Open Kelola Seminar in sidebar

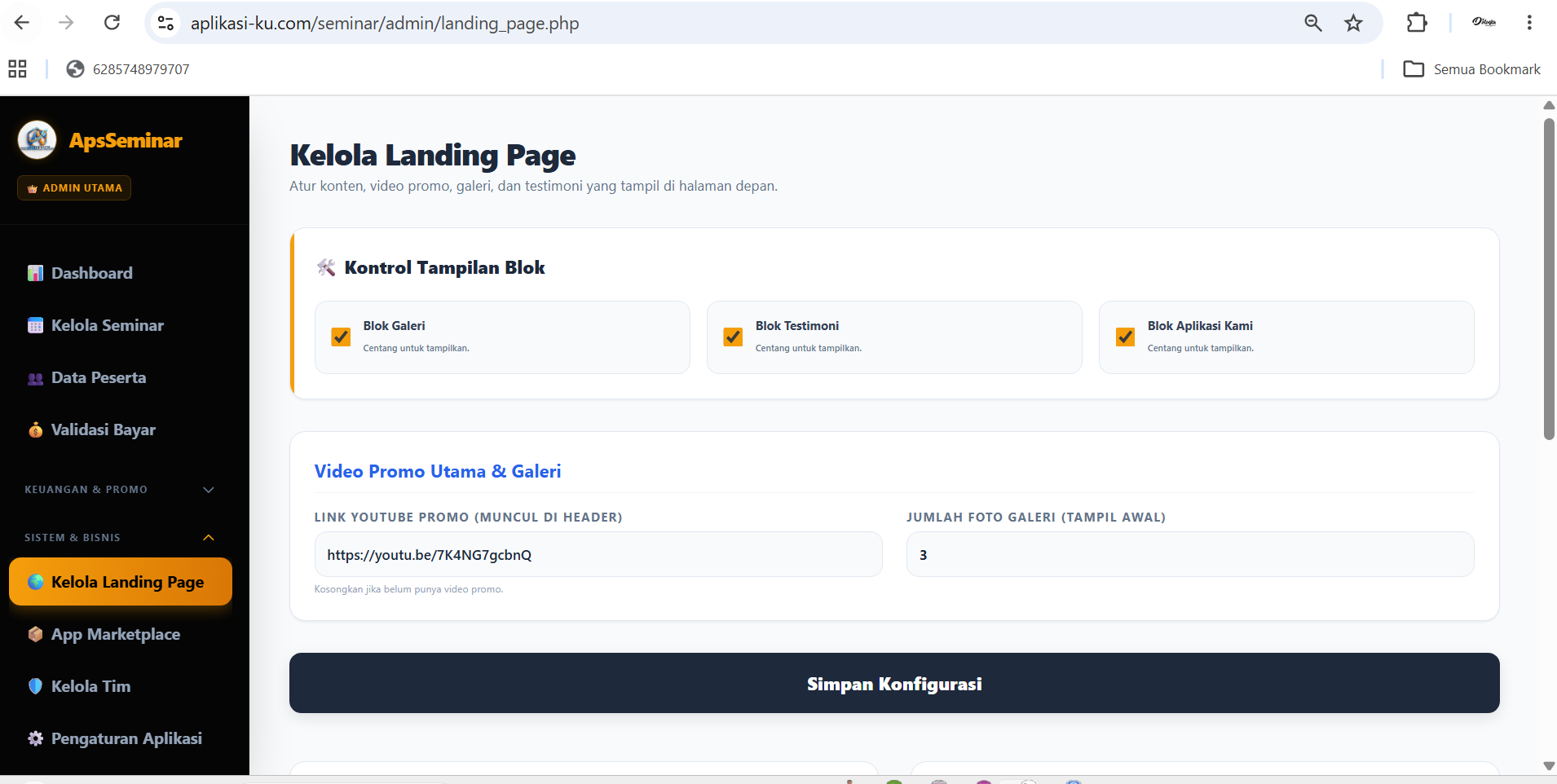tap(121, 325)
